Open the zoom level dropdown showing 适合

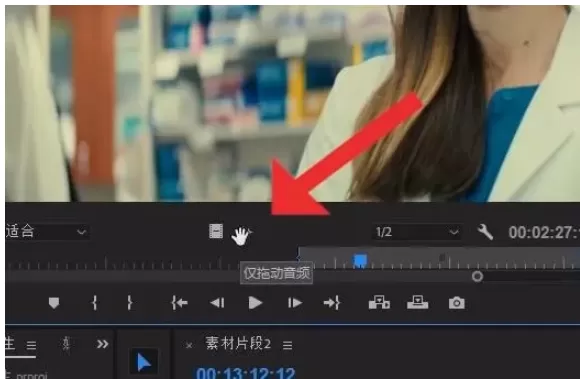47,232
